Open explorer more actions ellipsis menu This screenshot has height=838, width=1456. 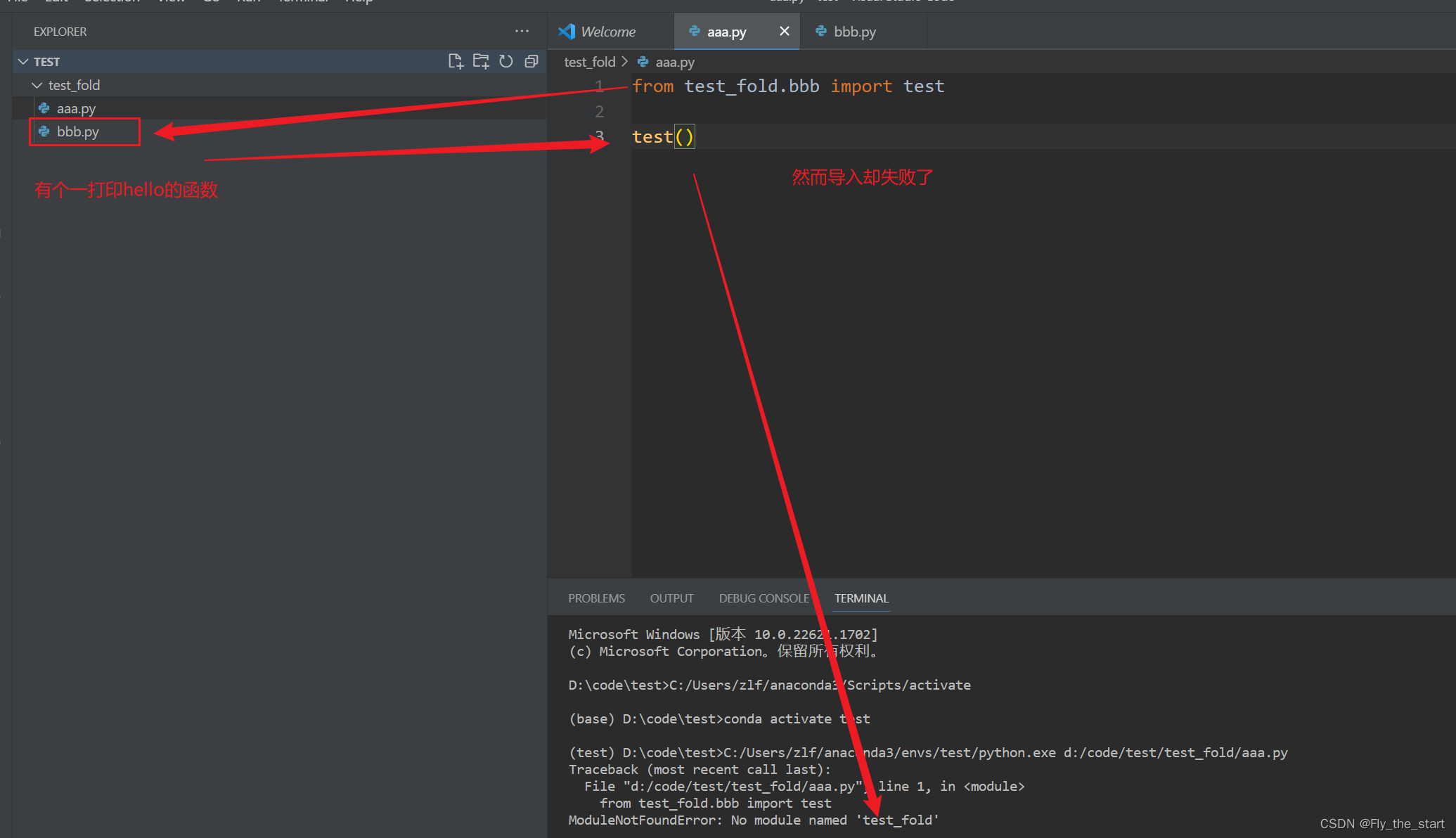tap(522, 31)
